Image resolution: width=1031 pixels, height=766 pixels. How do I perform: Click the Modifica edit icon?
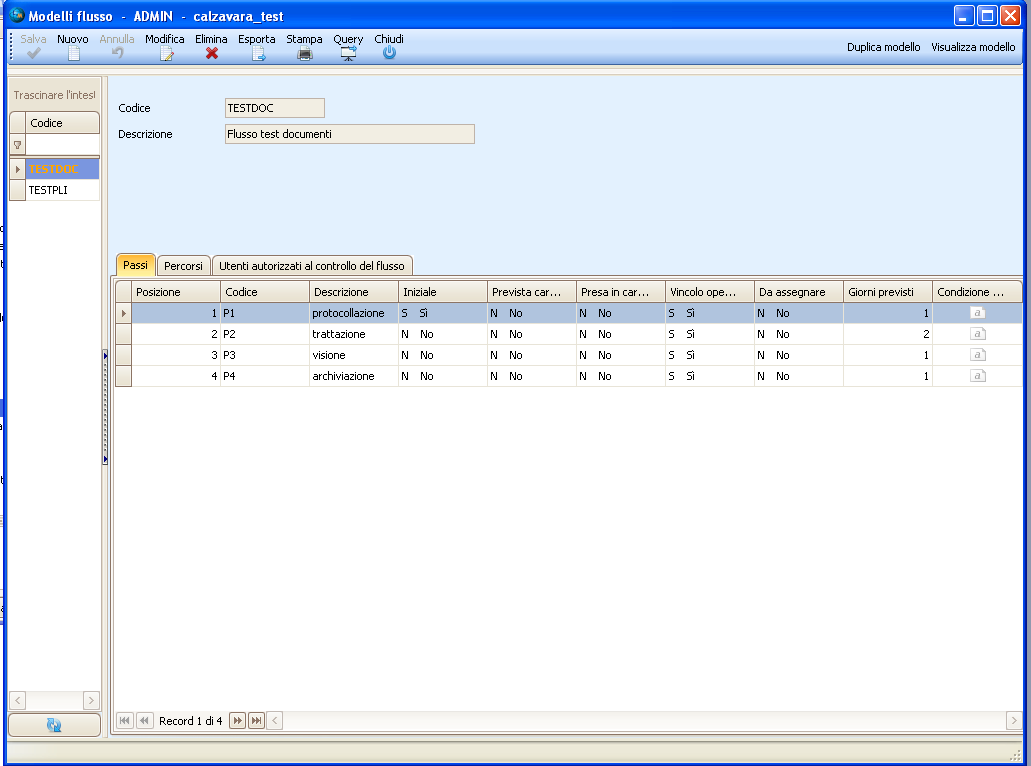click(x=166, y=54)
